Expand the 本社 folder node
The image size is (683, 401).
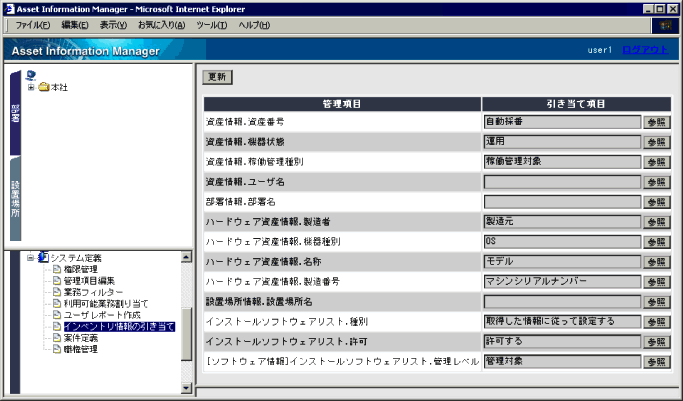pyautogui.click(x=31, y=87)
